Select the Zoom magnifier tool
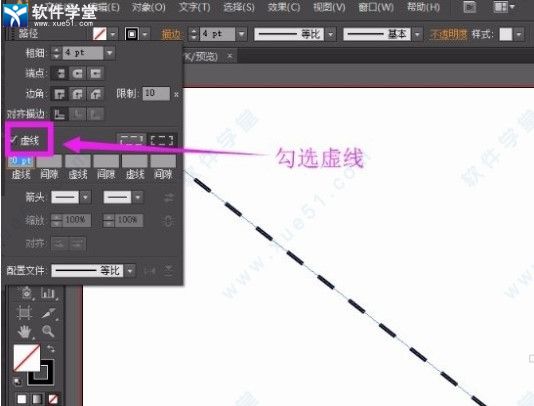 pyautogui.click(x=48, y=331)
